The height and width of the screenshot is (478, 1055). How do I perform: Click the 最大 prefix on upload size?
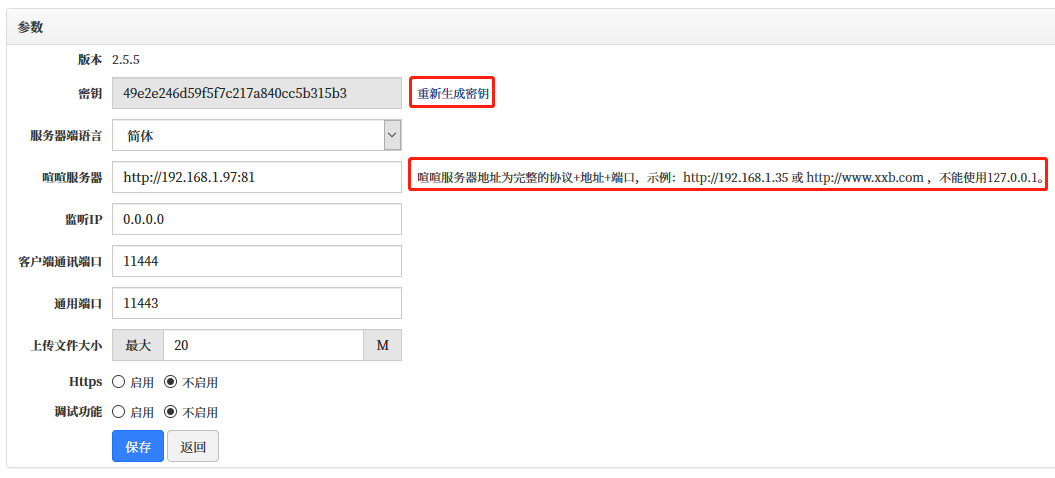click(x=137, y=345)
